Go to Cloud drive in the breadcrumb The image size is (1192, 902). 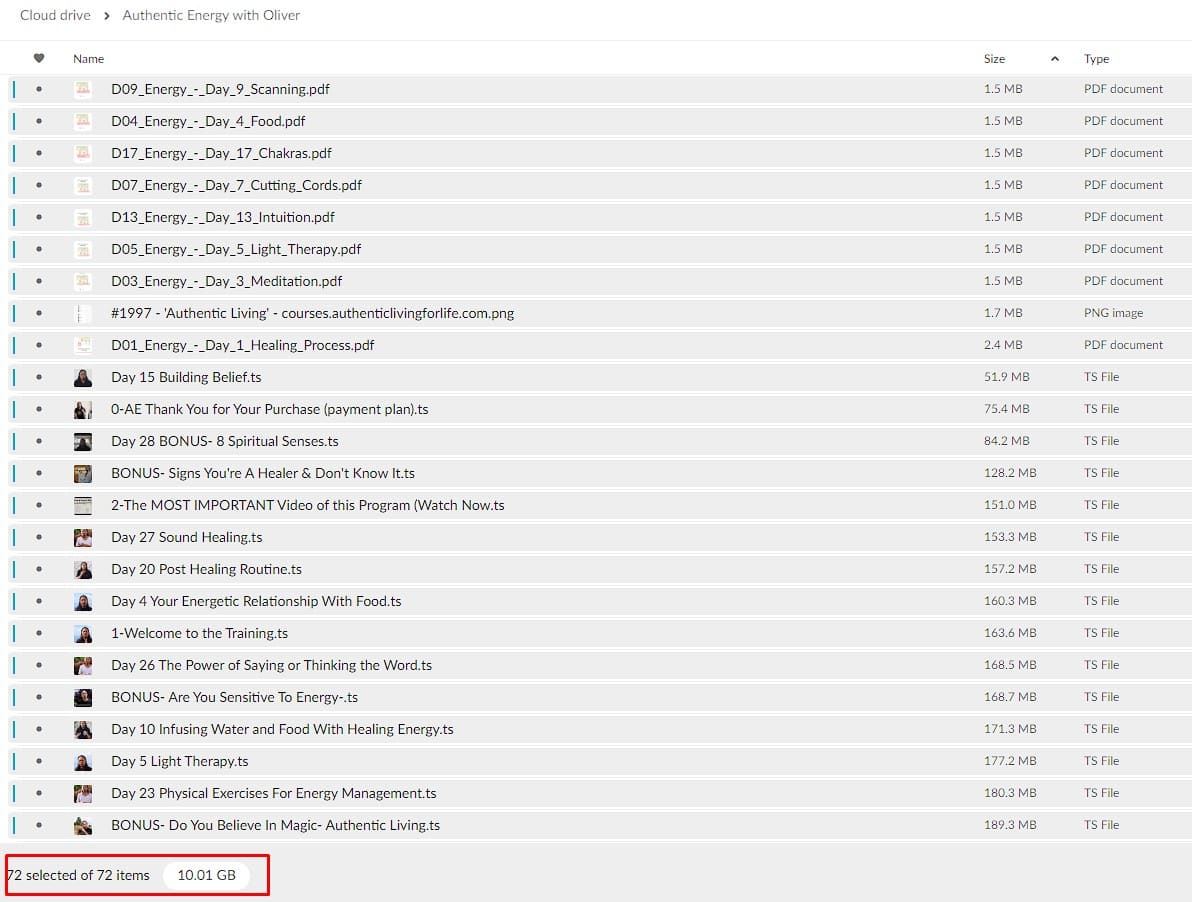(x=55, y=15)
